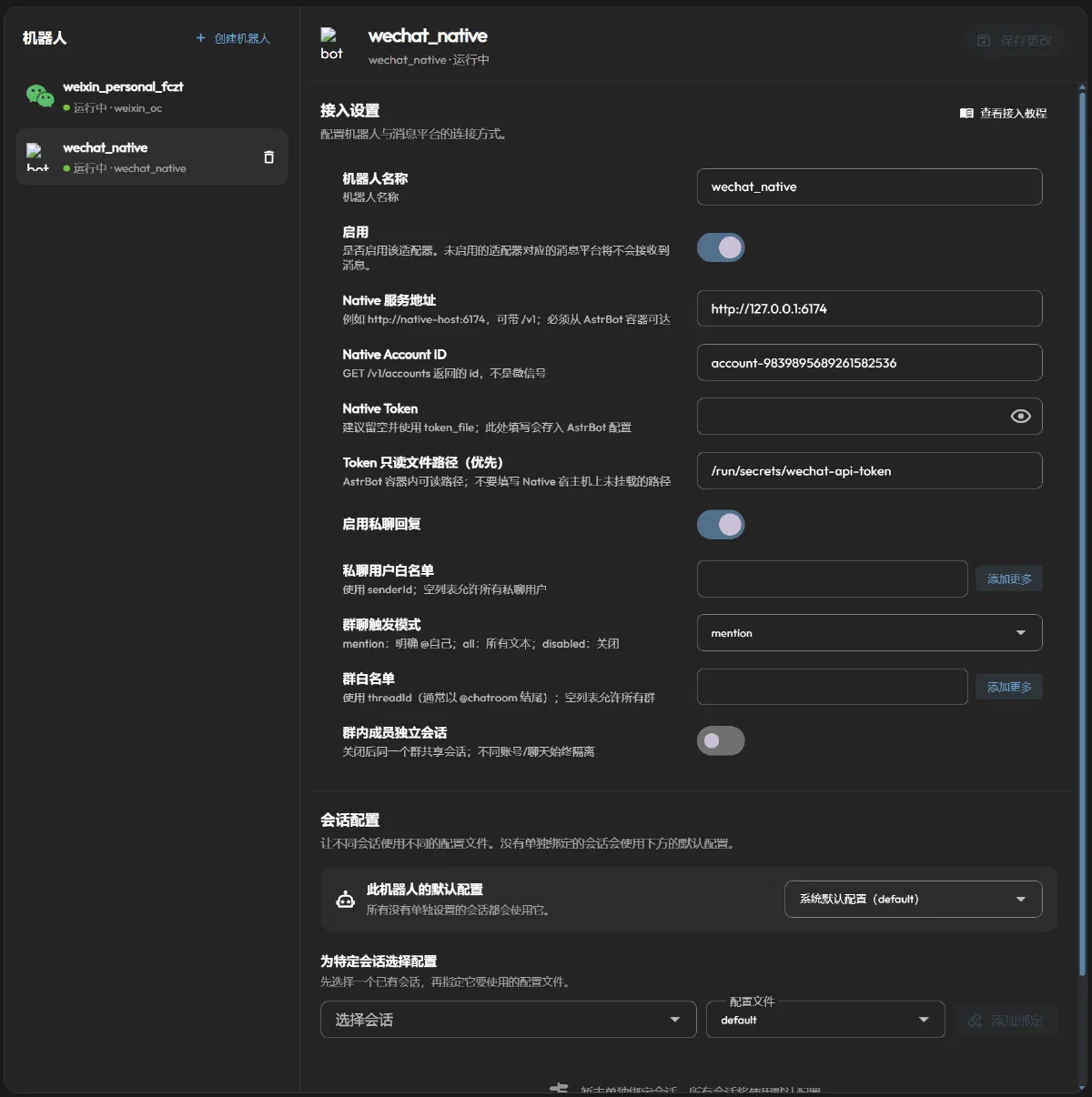Click the 群白名单 input field
The image size is (1092, 1097).
click(832, 687)
